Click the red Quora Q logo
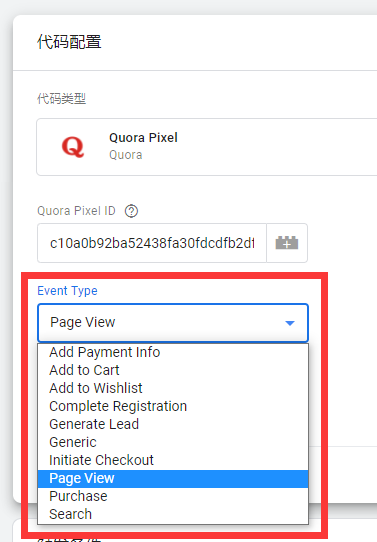 coord(73,147)
